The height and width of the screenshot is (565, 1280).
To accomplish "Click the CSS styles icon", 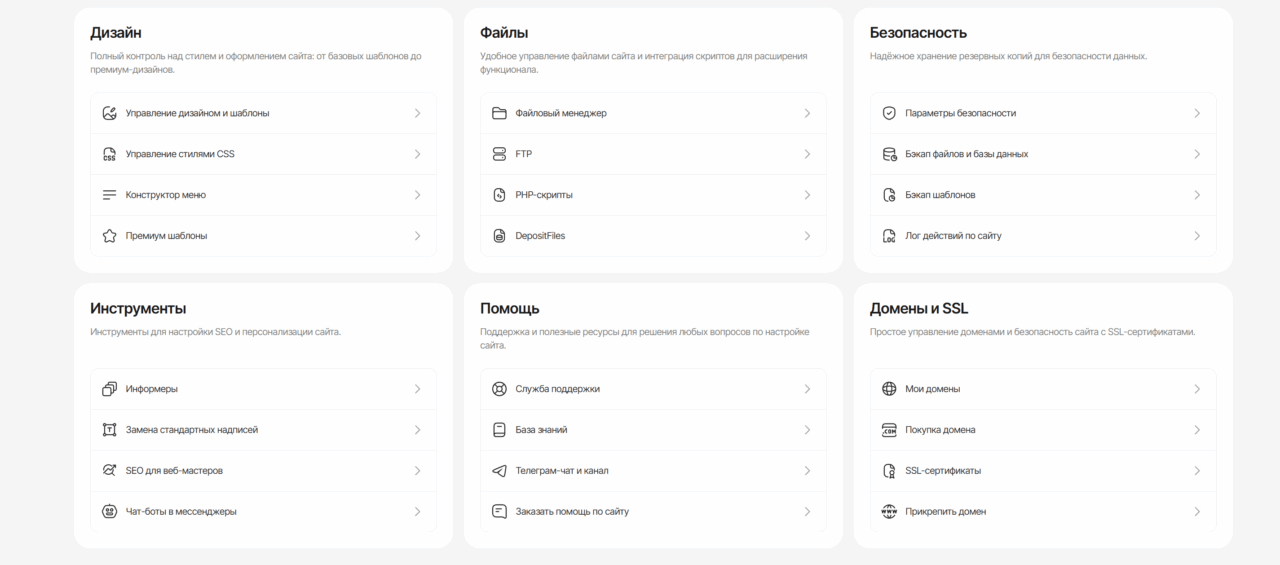I will coord(110,154).
